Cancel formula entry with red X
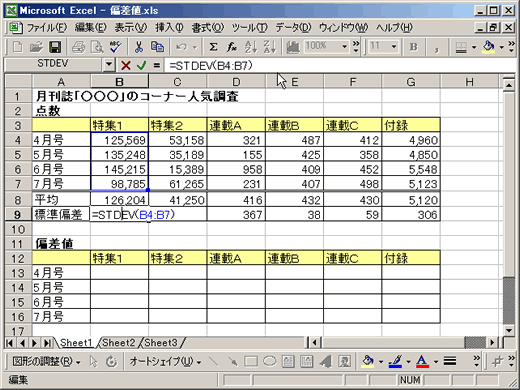The height and width of the screenshot is (390, 520). point(126,65)
